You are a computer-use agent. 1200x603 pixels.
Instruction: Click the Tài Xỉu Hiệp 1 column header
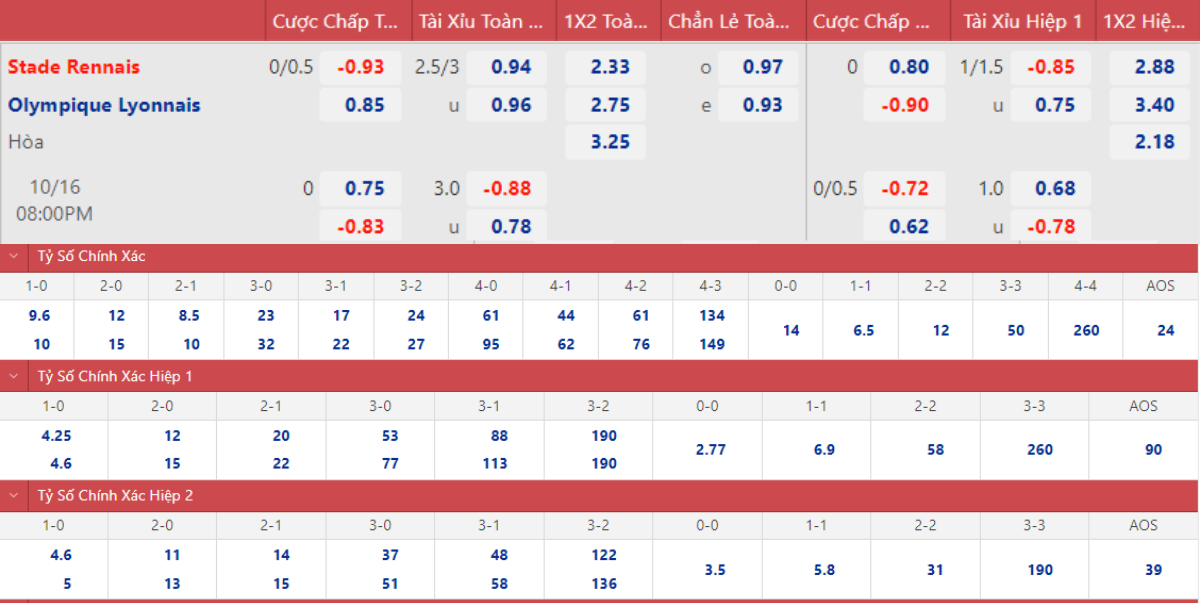point(1022,21)
